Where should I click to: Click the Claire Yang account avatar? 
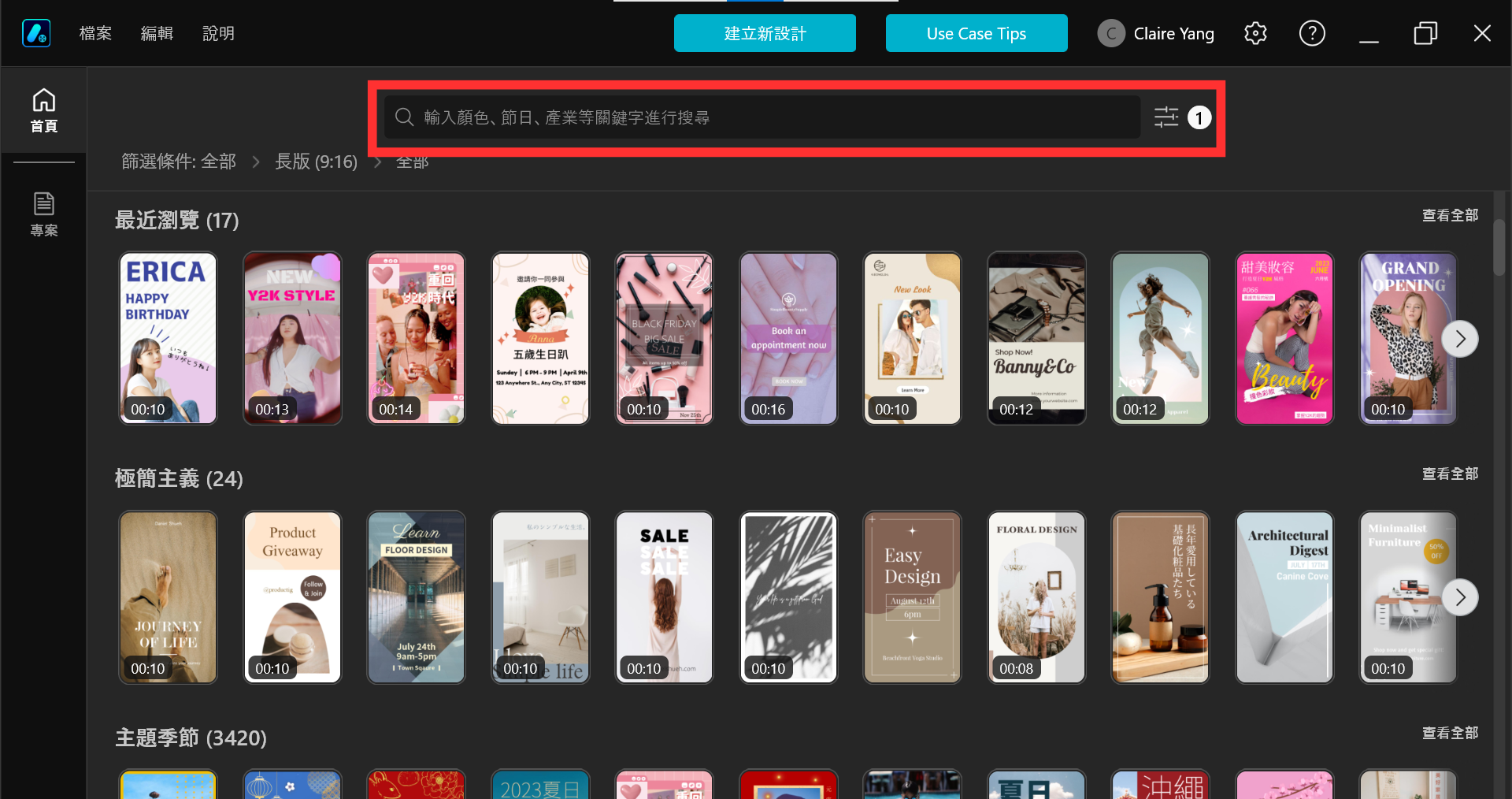[x=1111, y=33]
